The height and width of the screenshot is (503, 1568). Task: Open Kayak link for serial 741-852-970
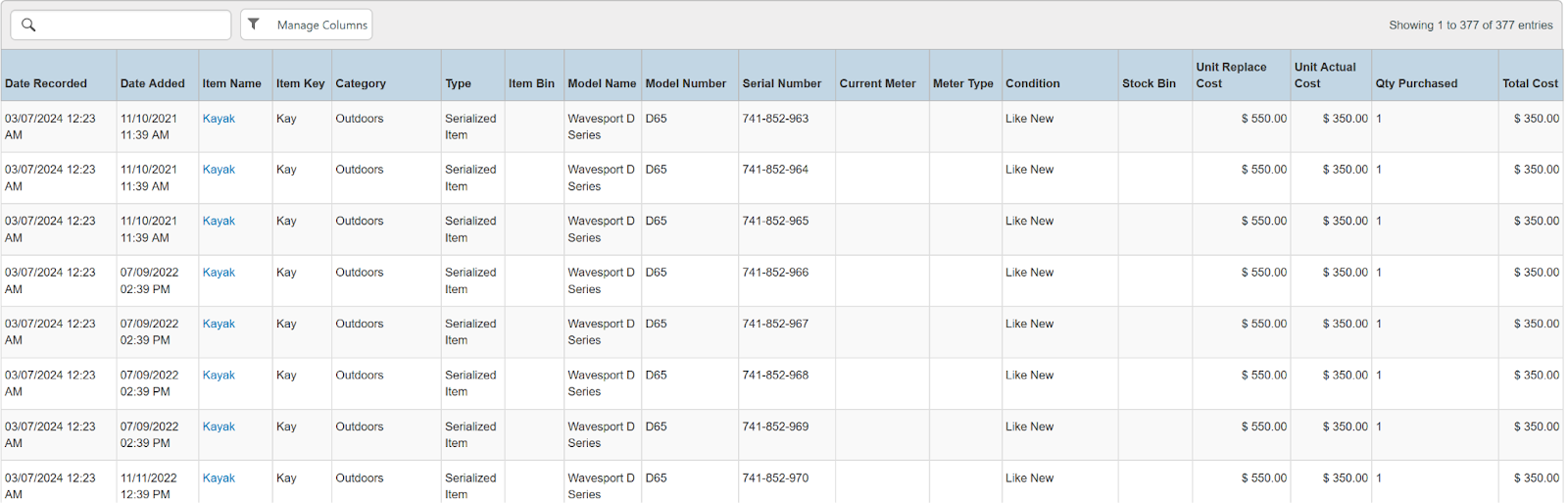click(219, 478)
